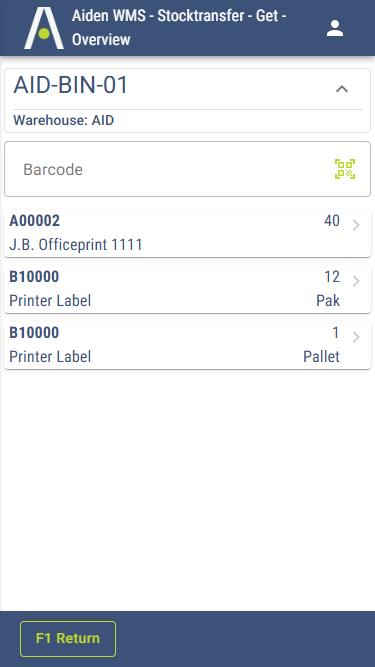Click the J.B. Officeprint 1111 description
Image resolution: width=375 pixels, height=667 pixels.
[x=76, y=245]
